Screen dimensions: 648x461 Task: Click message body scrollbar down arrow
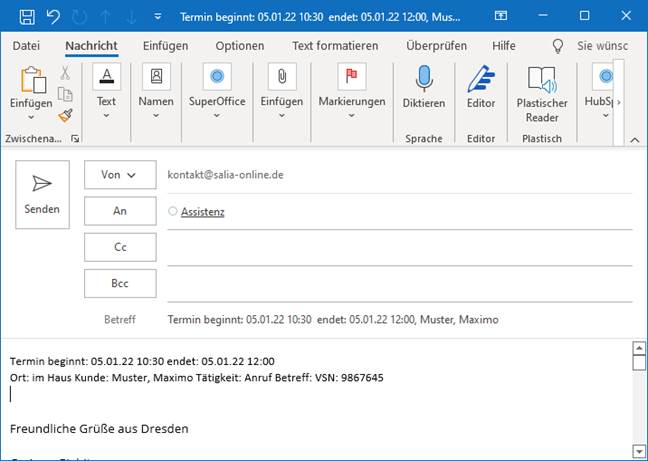(639, 451)
